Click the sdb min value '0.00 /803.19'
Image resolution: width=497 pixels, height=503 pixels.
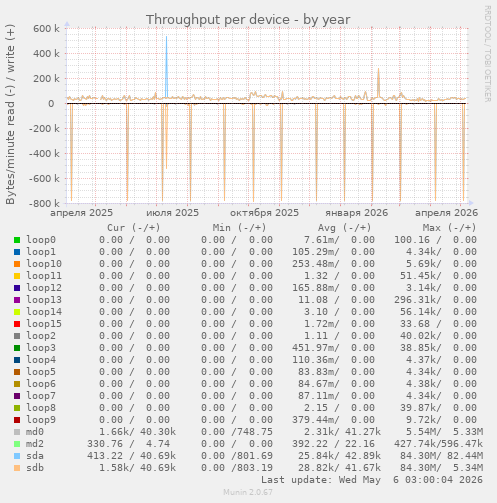tap(237, 468)
